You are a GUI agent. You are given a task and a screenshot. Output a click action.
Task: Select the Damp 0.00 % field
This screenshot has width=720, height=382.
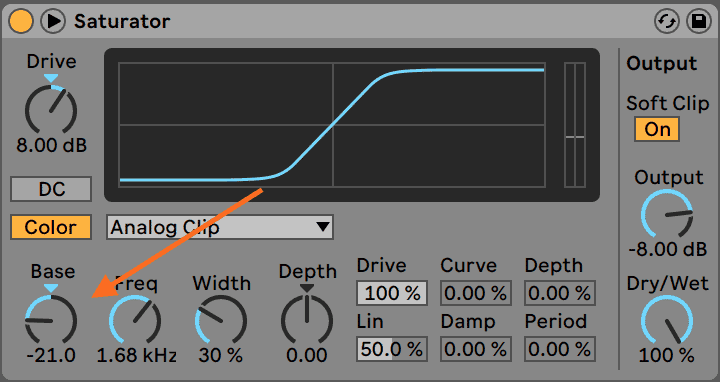[x=476, y=349]
